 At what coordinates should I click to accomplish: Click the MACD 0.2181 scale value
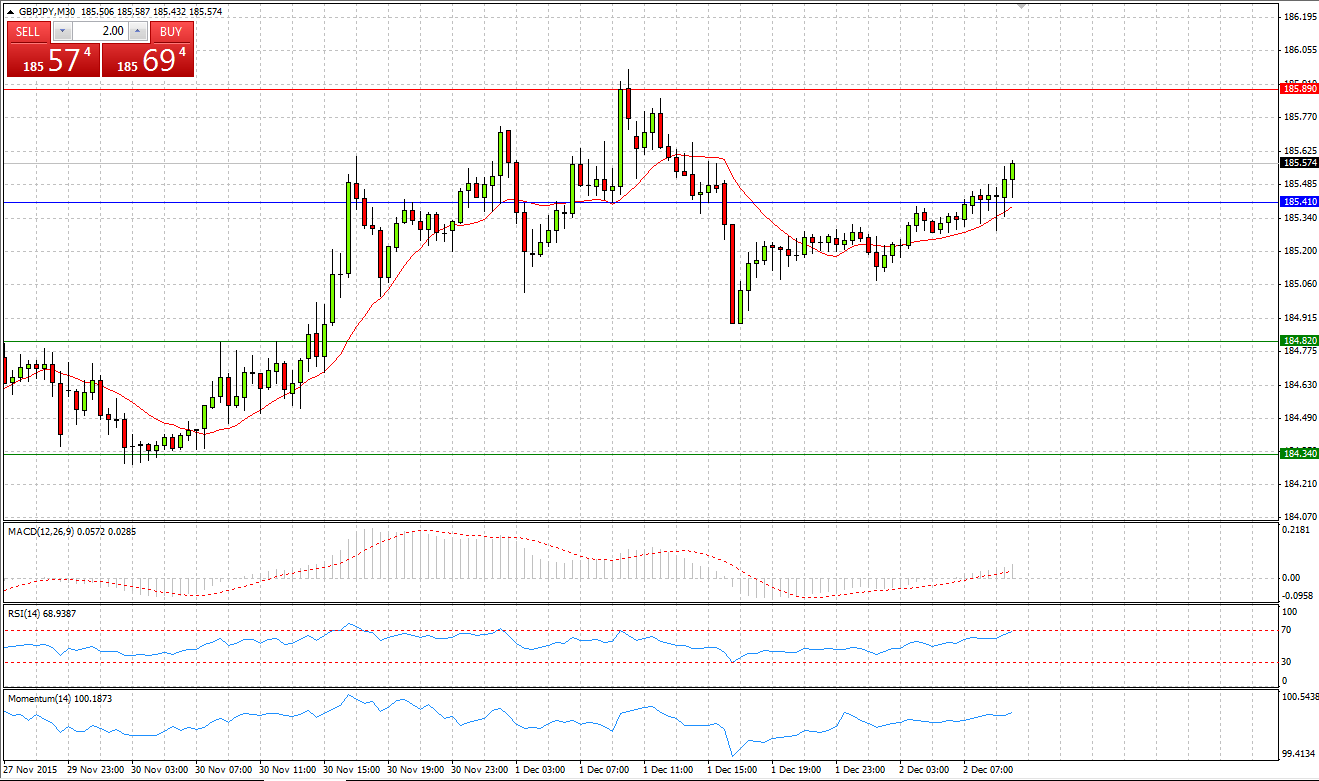pyautogui.click(x=1296, y=530)
